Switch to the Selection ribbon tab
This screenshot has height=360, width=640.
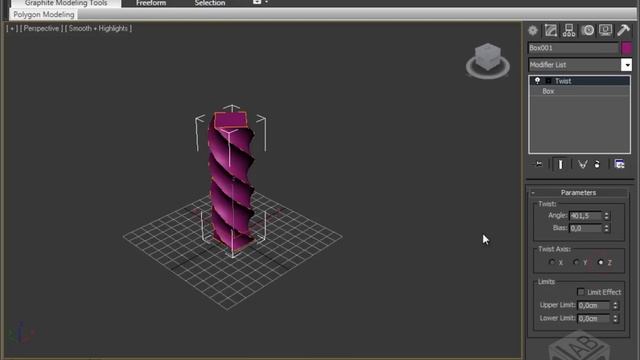(210, 3)
